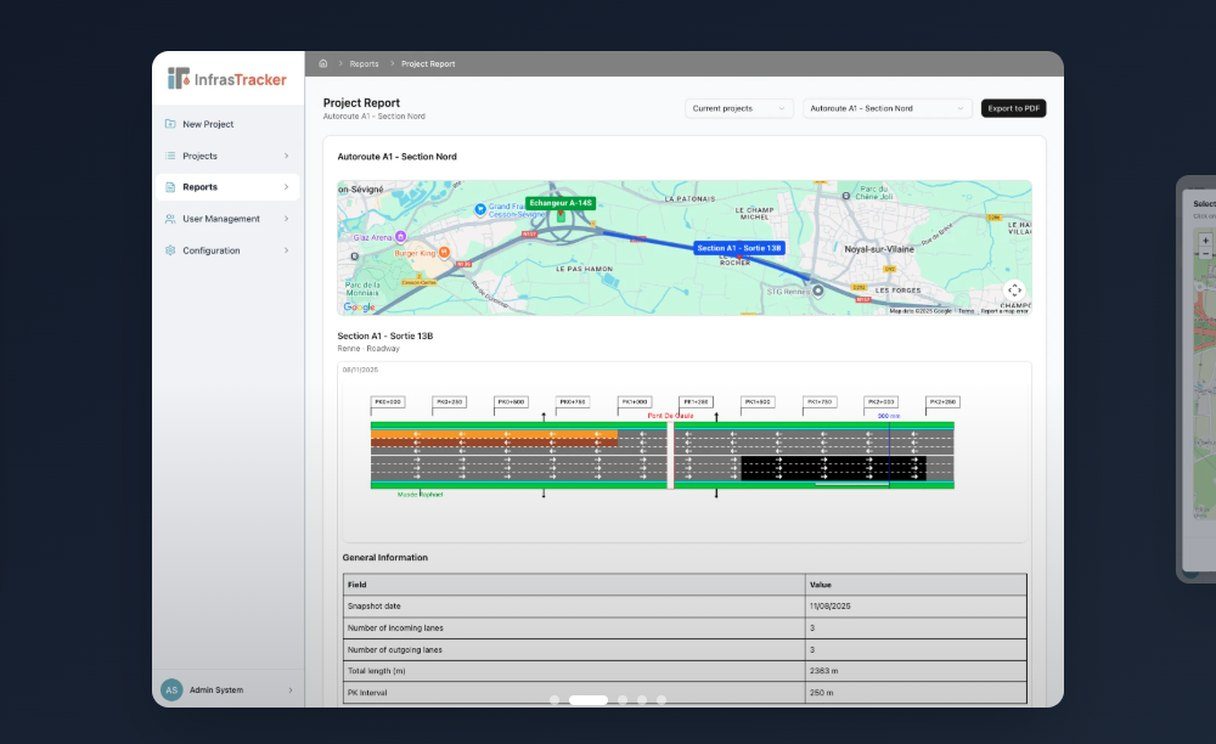Click the Glaz Arena map pin
This screenshot has width=1216, height=744.
click(x=400, y=237)
